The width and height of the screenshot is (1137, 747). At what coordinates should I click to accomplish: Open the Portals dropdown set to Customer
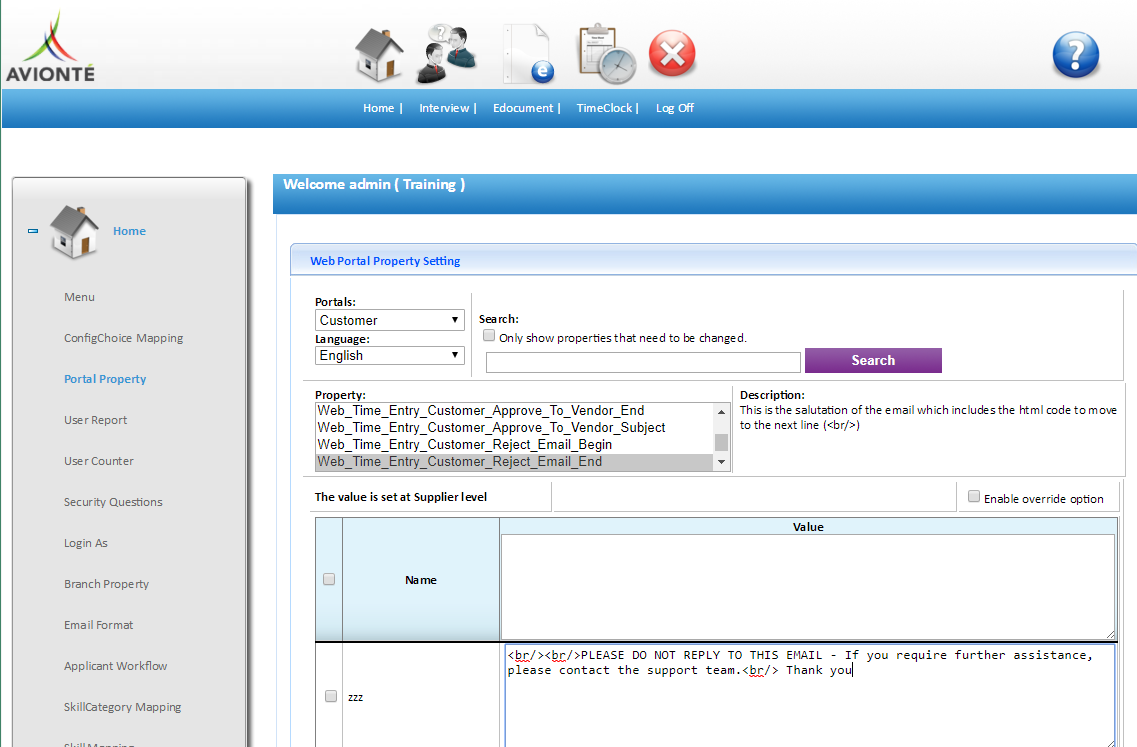389,321
